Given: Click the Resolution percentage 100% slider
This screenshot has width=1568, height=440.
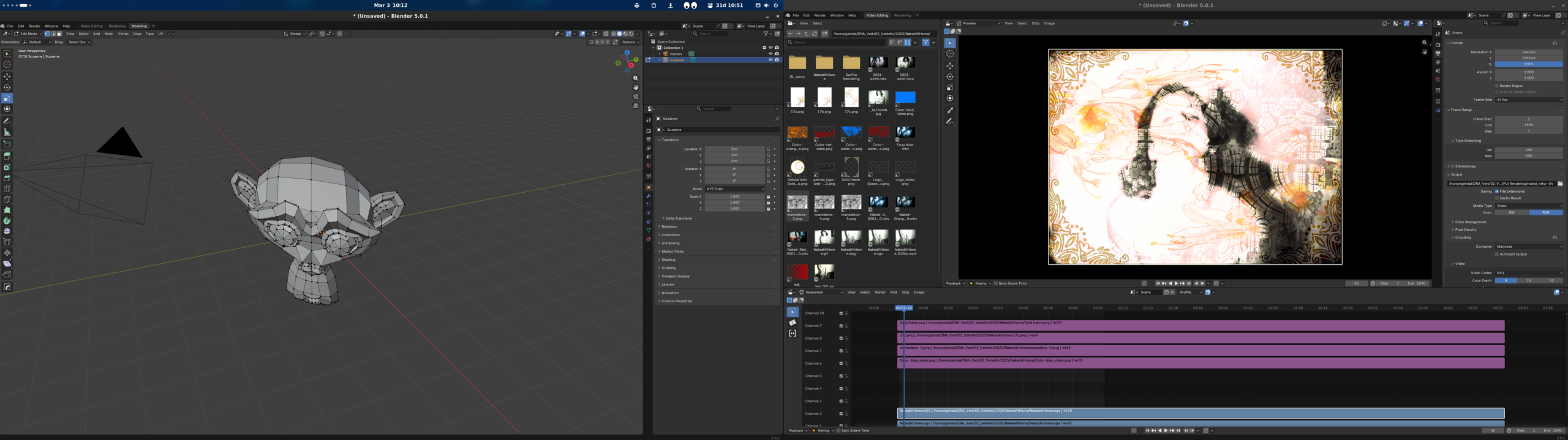Looking at the screenshot, I should pyautogui.click(x=1529, y=64).
